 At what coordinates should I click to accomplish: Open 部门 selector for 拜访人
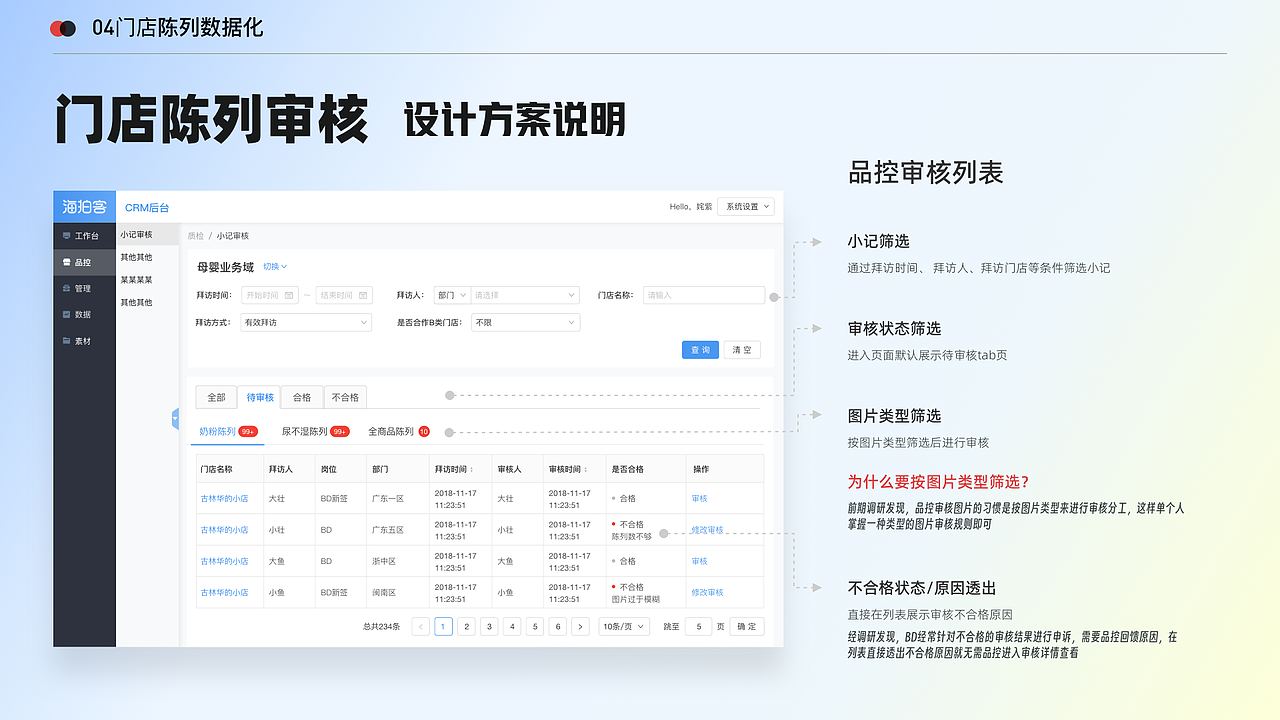[451, 295]
